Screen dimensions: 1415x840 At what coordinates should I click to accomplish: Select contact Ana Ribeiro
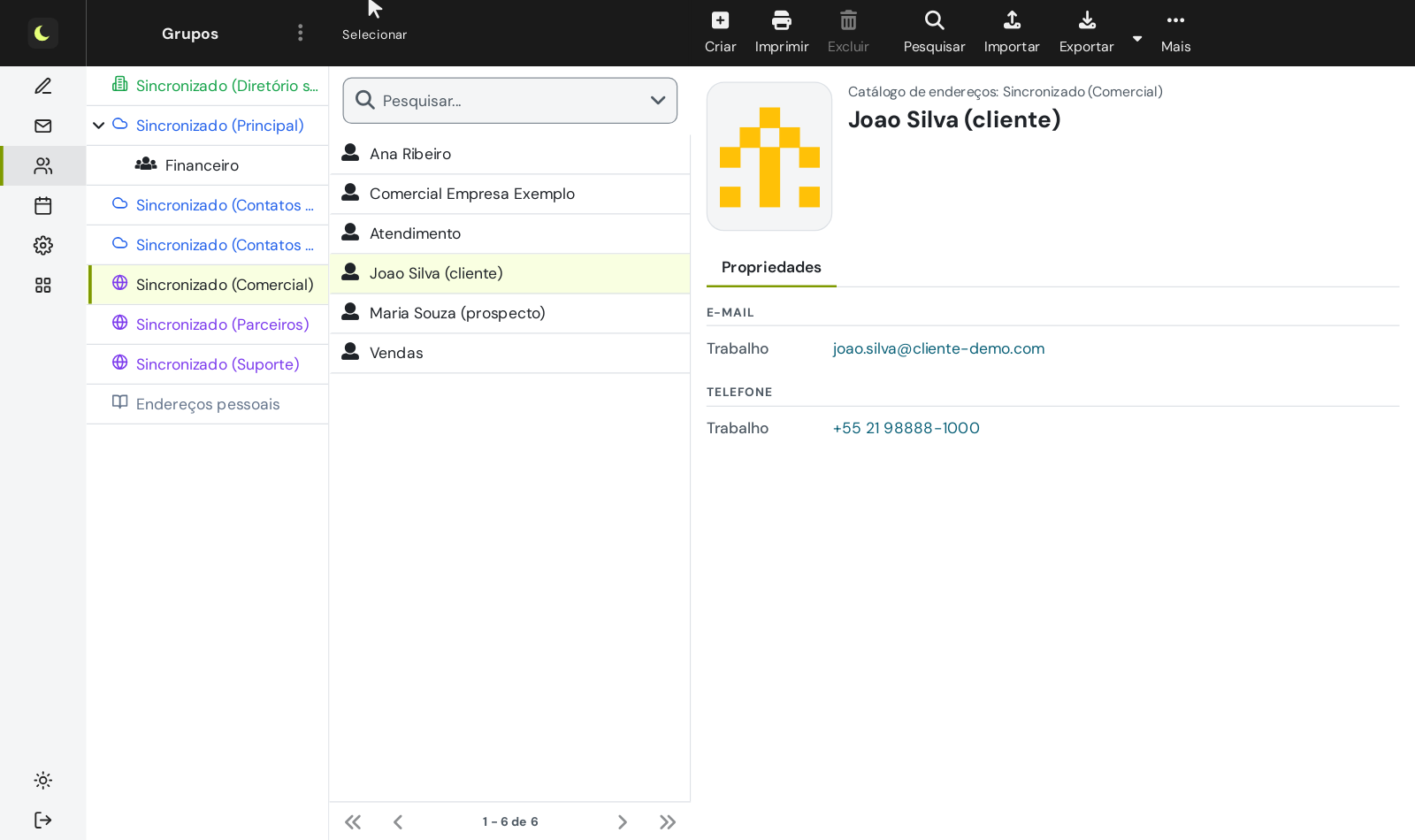510,154
